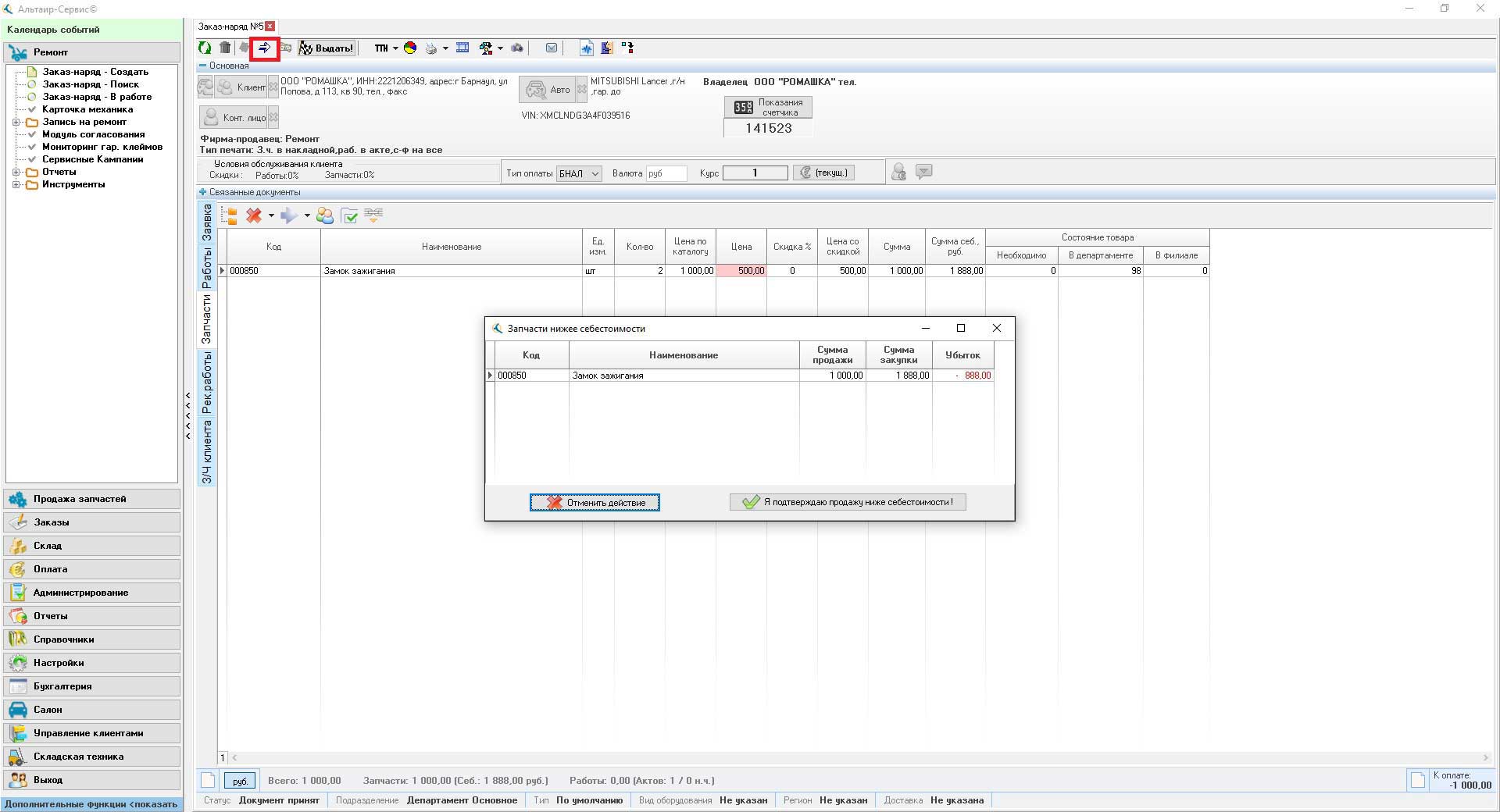Image resolution: width=1500 pixels, height=812 pixels.
Task: Click the Авто button
Action: tap(548, 90)
